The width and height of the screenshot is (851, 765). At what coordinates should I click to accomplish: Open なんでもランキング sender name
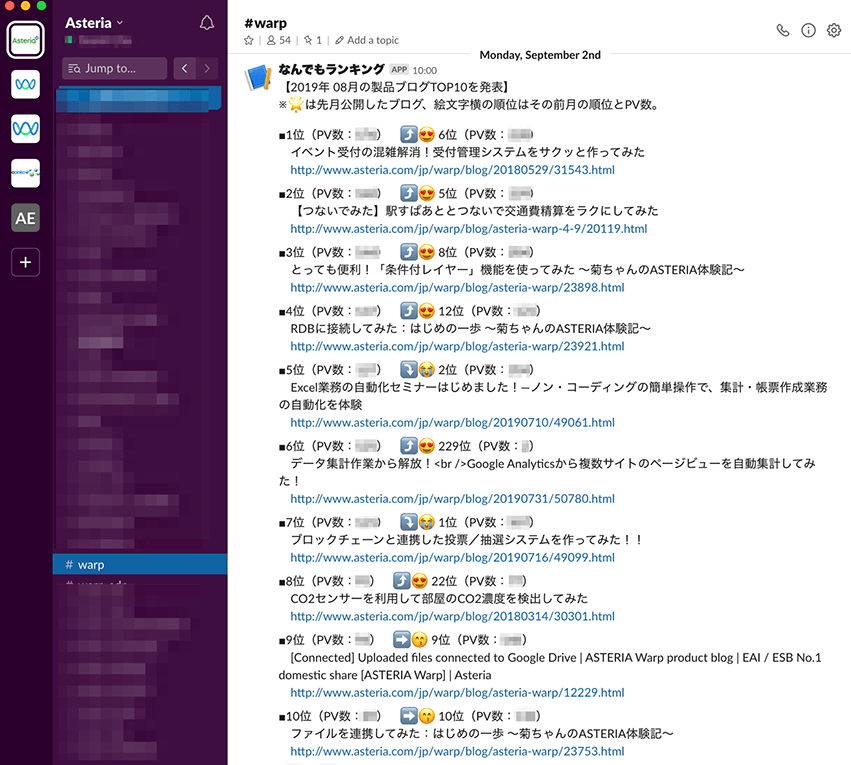point(332,69)
